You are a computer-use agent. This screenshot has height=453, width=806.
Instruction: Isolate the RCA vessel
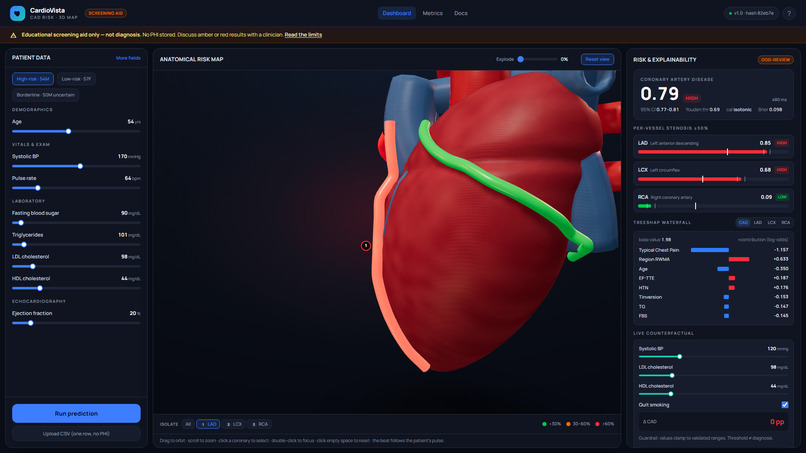260,424
